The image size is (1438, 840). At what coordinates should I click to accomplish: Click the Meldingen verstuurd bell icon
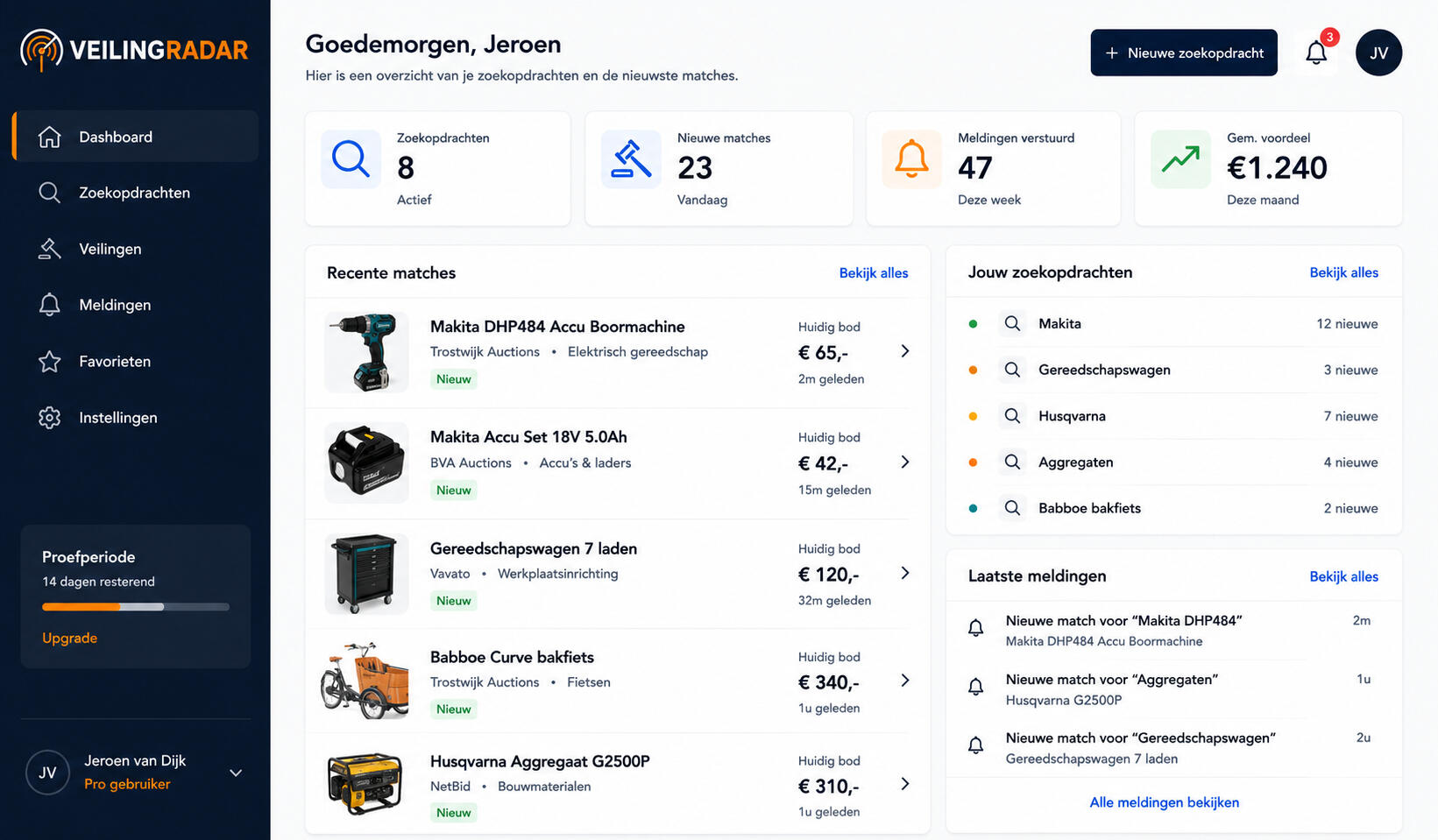coord(911,159)
